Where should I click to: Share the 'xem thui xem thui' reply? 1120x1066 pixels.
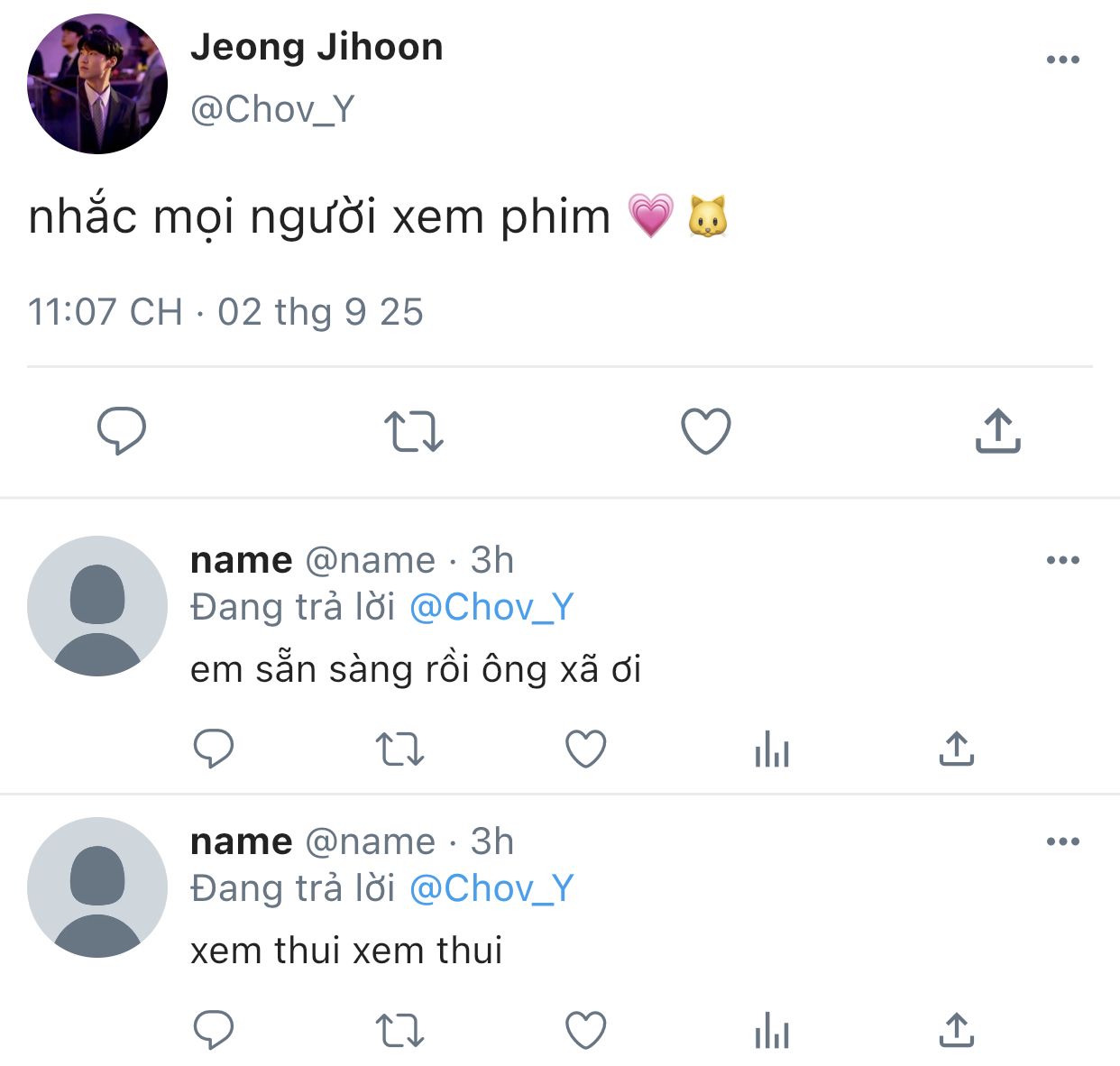(957, 1030)
